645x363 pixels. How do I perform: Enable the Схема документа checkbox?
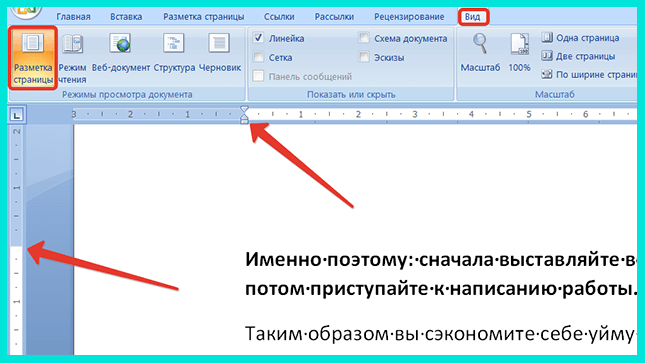pyautogui.click(x=364, y=38)
